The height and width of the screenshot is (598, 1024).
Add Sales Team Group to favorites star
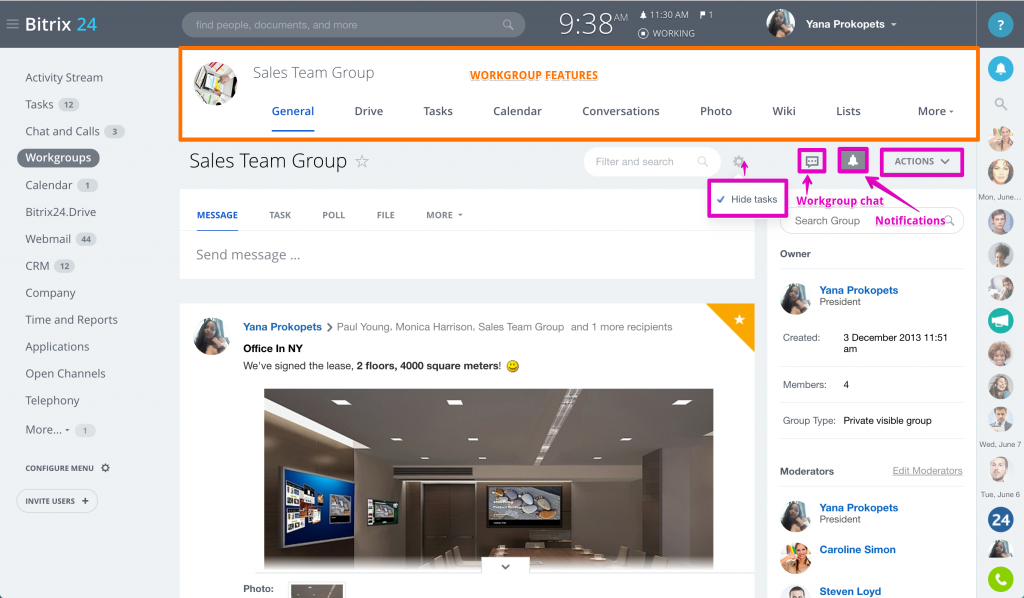[x=362, y=161]
